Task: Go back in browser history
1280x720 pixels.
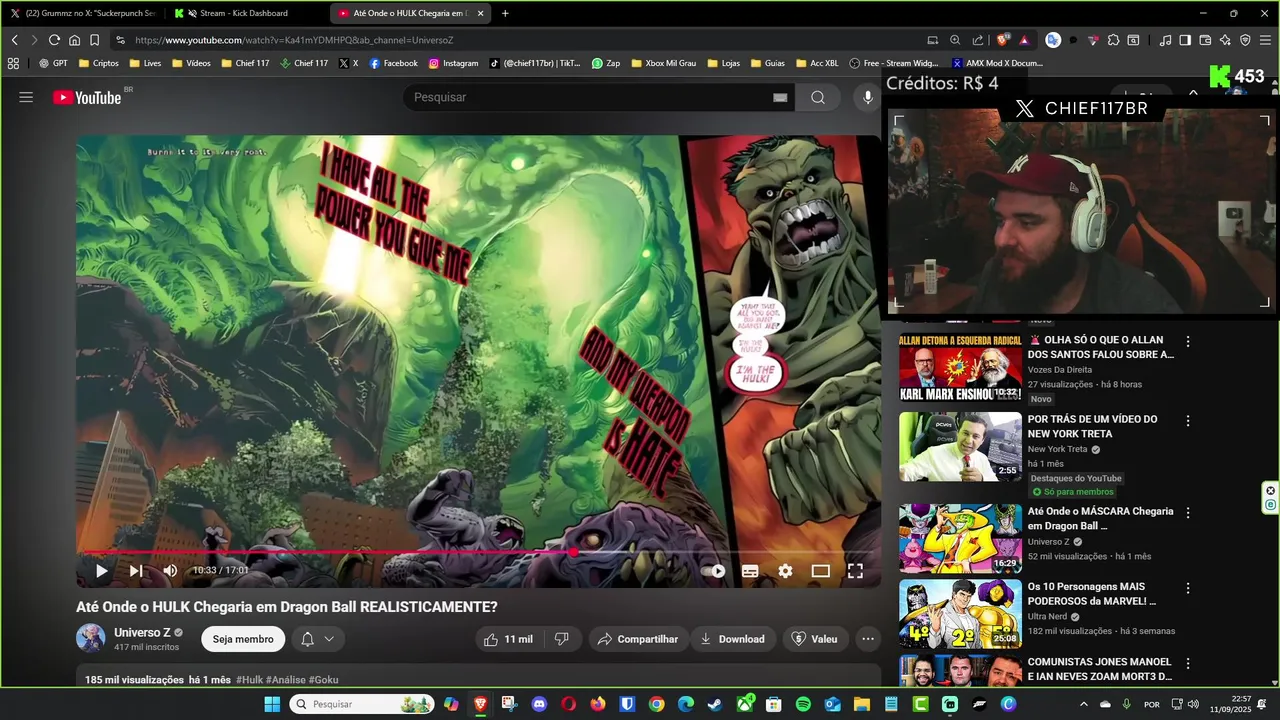Action: (14, 40)
